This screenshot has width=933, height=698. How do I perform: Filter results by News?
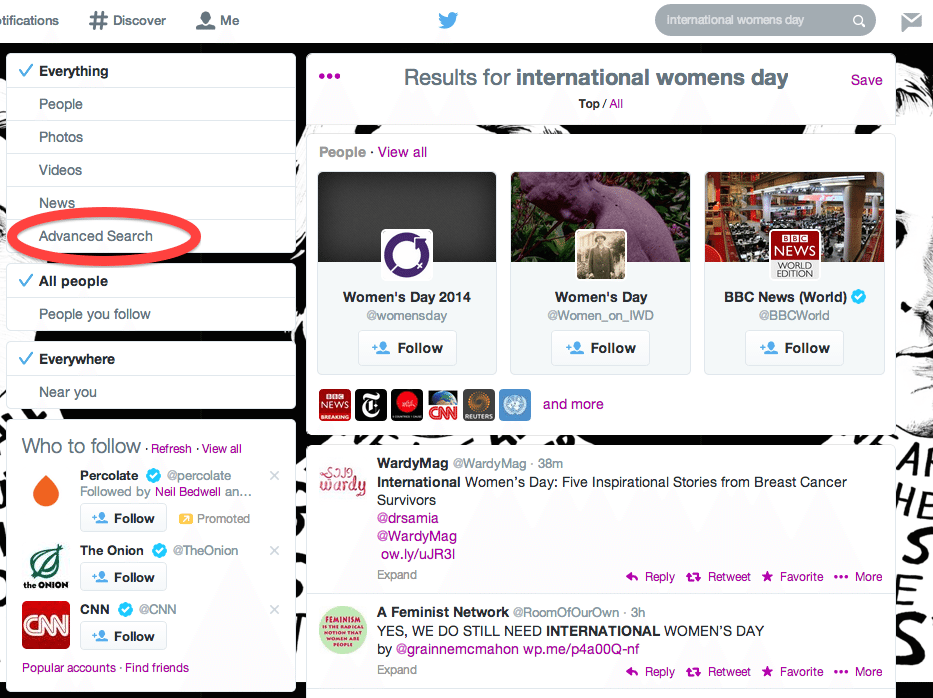tap(151, 203)
